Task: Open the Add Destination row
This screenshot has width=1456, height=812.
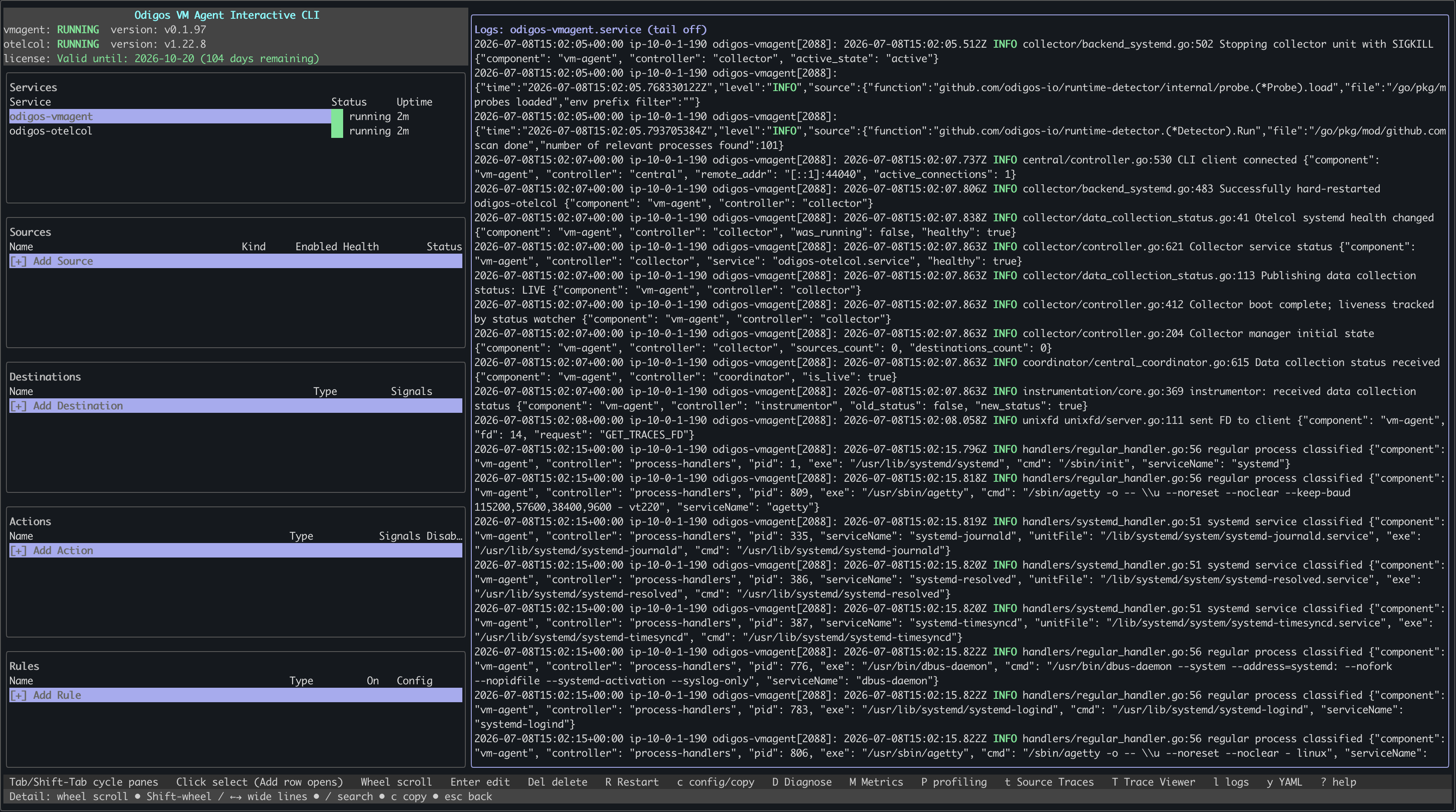Action: tap(236, 406)
